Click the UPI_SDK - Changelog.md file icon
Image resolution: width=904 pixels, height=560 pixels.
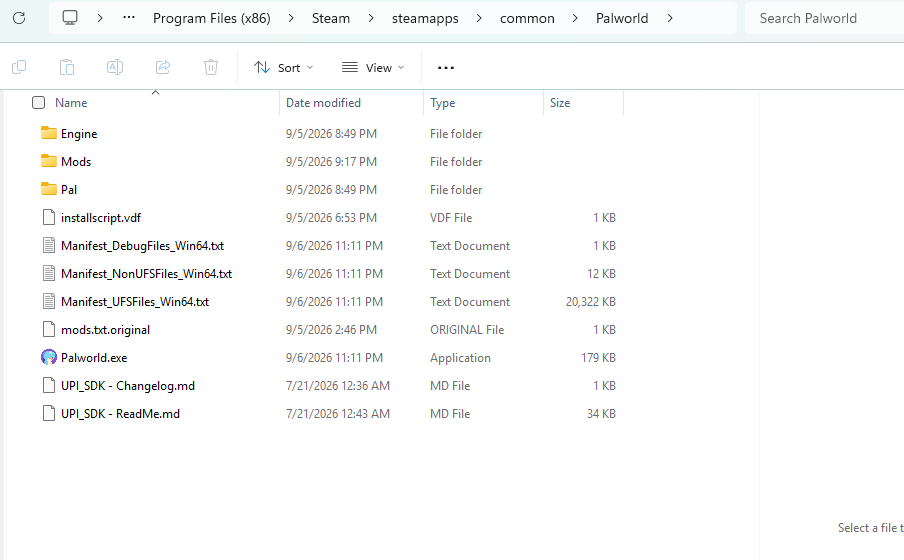click(49, 385)
